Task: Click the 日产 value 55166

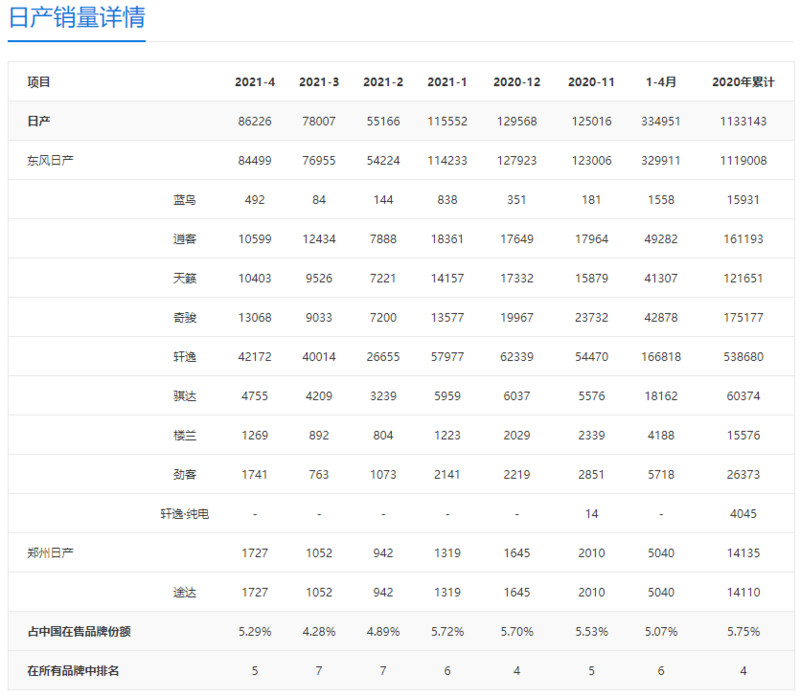Action: coord(383,121)
